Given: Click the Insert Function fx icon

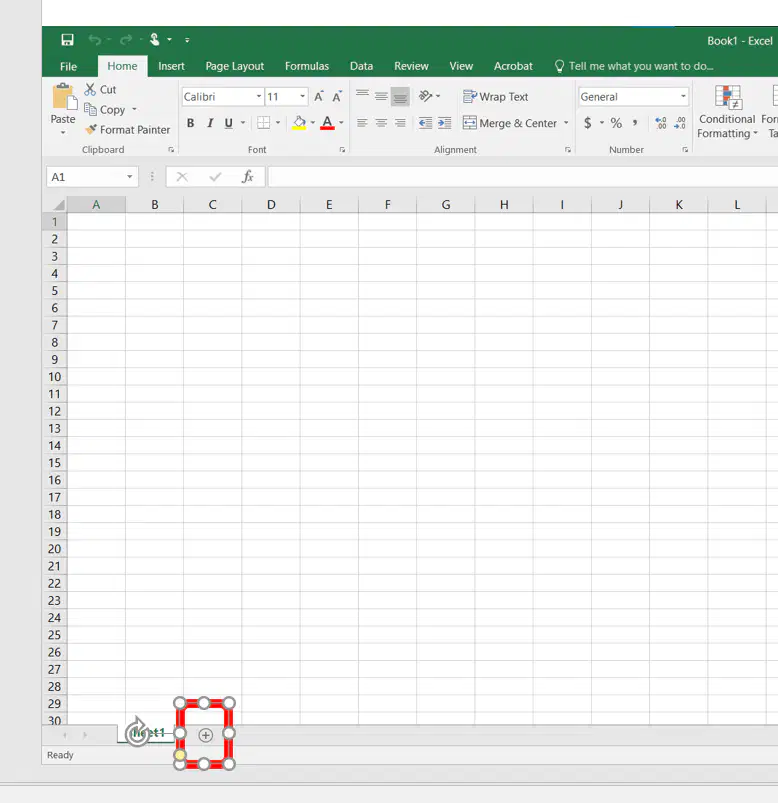Looking at the screenshot, I should click(x=248, y=177).
